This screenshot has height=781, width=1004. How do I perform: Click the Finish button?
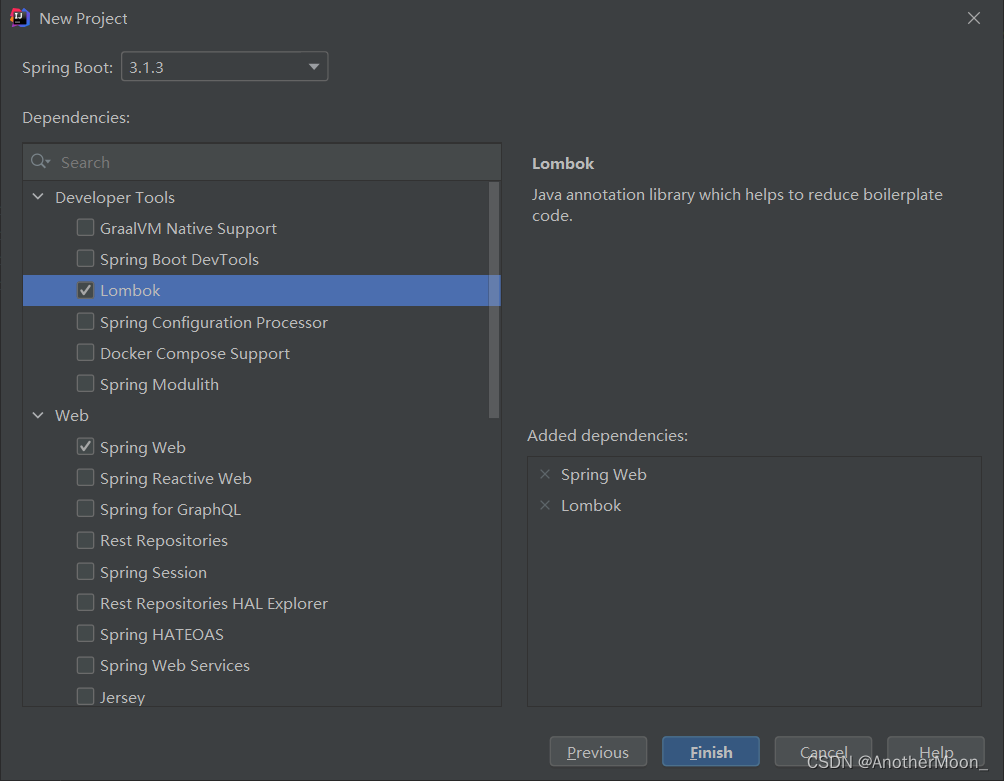(710, 751)
